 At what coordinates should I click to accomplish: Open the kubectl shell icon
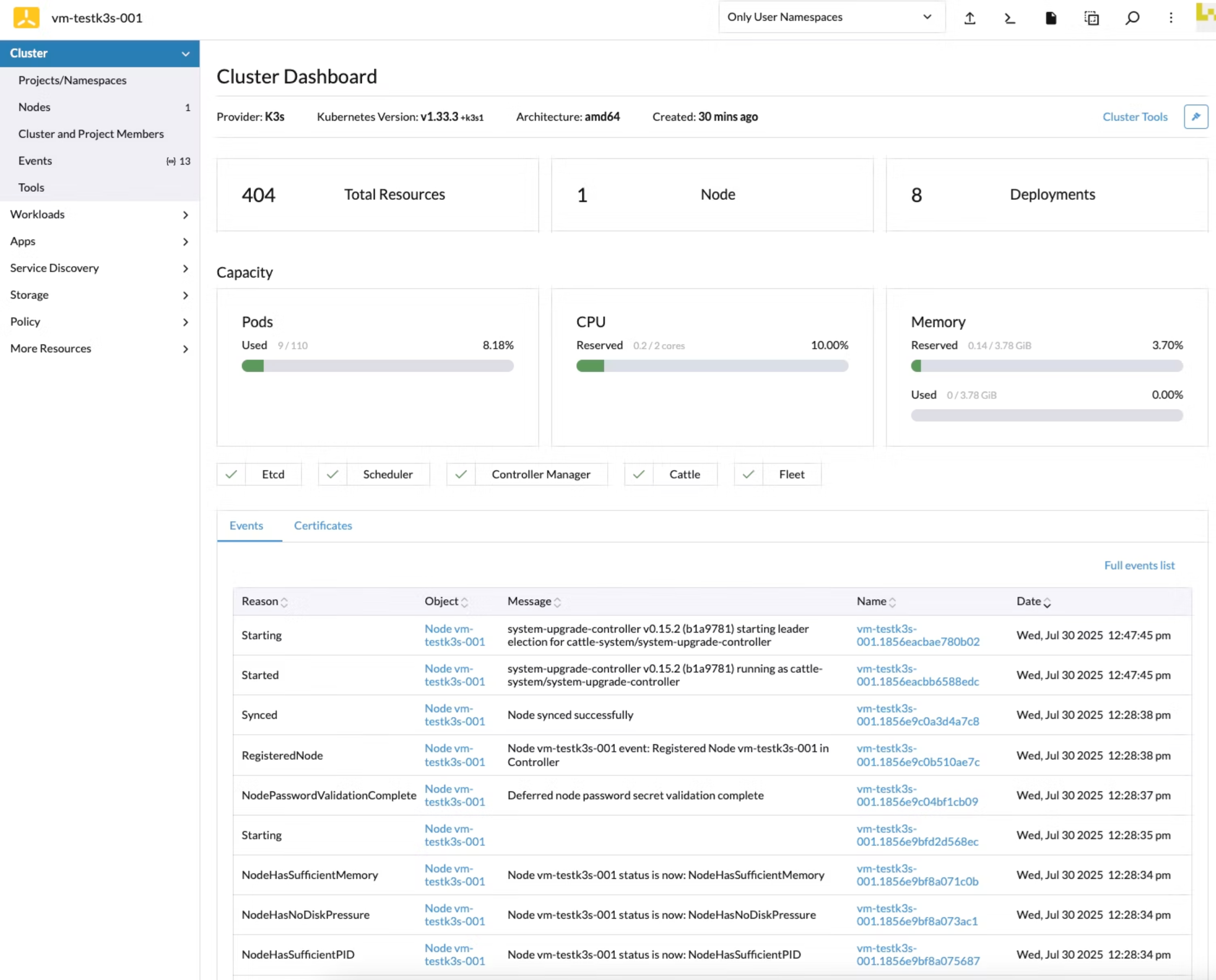[1010, 18]
